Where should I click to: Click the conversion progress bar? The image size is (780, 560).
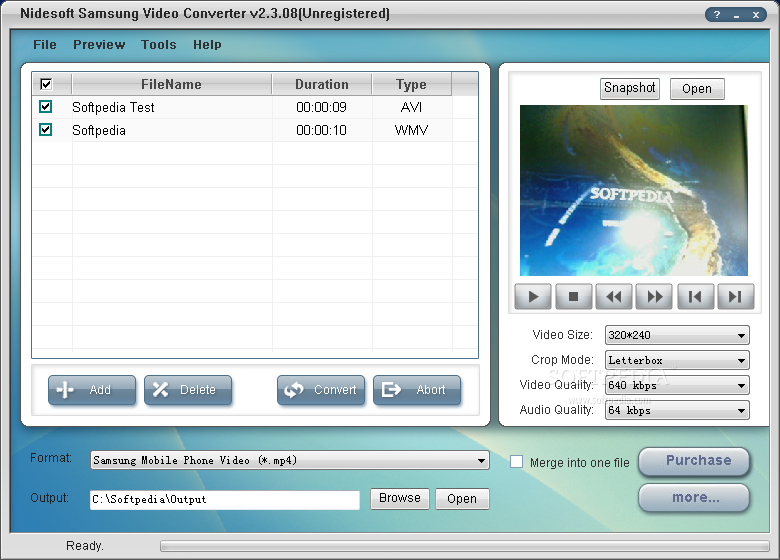click(465, 546)
